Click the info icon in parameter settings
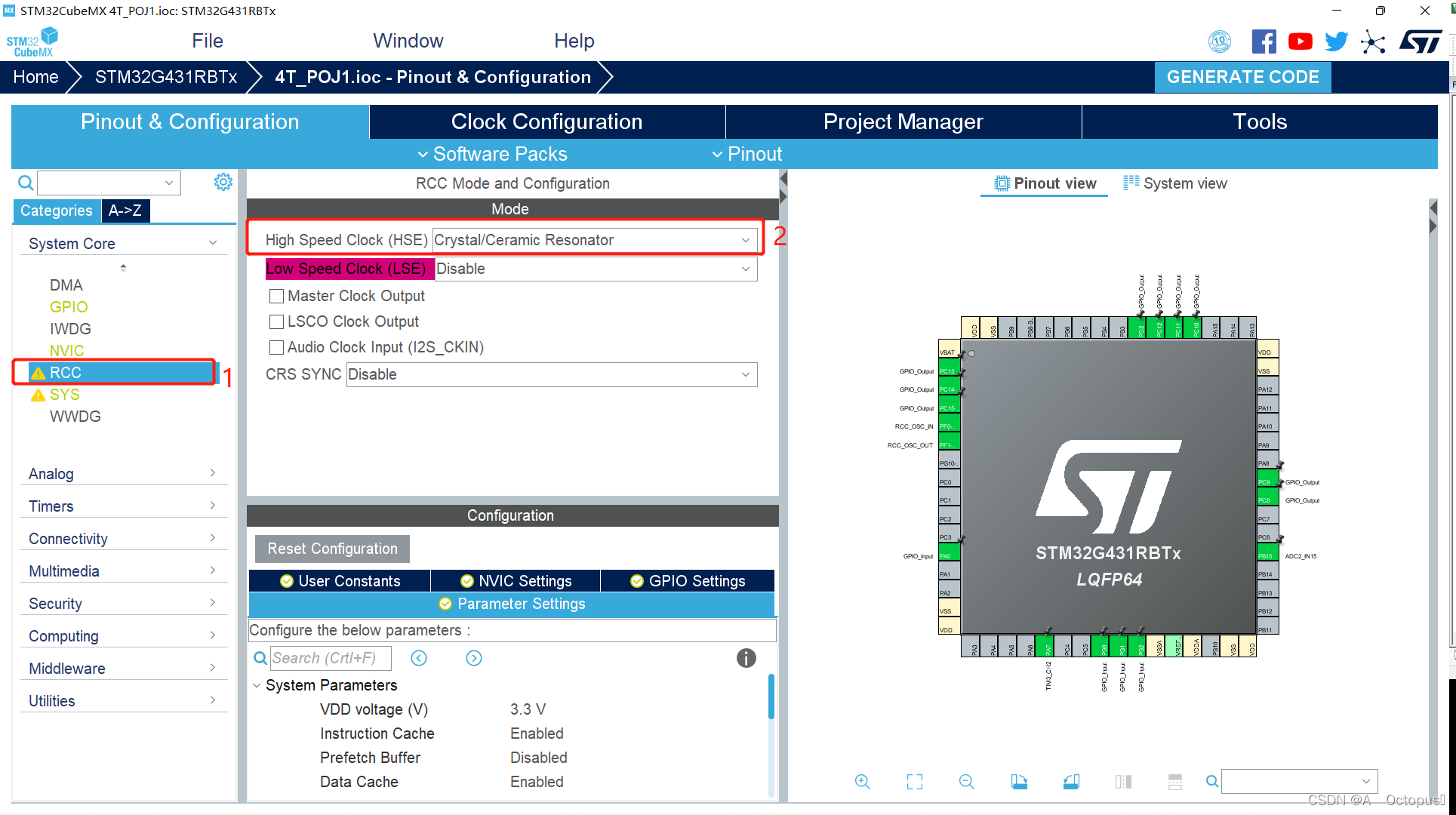The image size is (1456, 815). (746, 657)
